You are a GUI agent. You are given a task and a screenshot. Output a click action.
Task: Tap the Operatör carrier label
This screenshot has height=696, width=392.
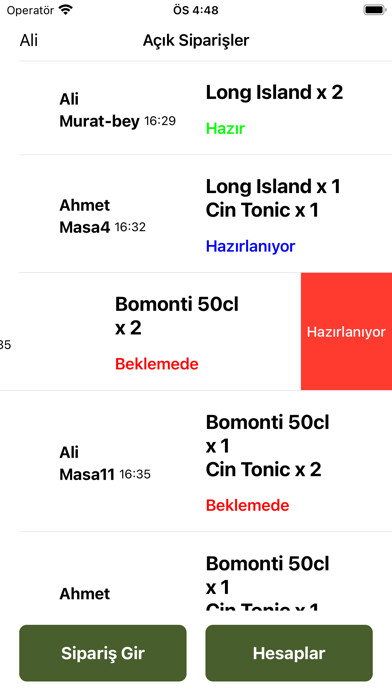tap(30, 10)
